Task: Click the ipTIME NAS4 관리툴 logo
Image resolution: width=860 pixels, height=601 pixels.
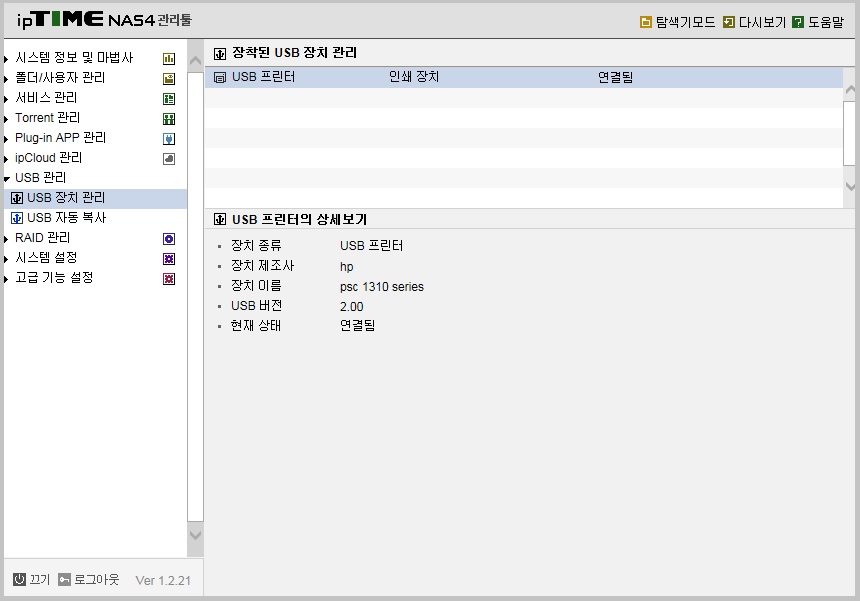Action: tap(104, 19)
